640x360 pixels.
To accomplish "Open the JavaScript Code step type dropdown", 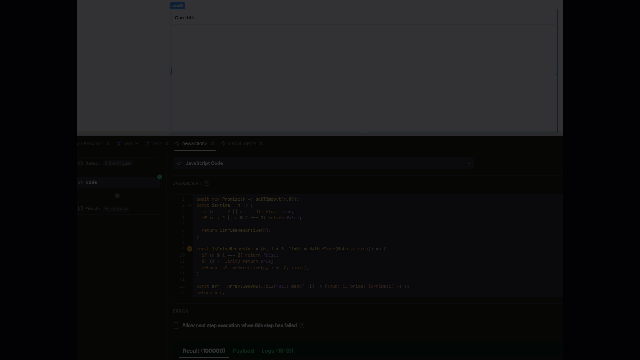I will point(323,163).
